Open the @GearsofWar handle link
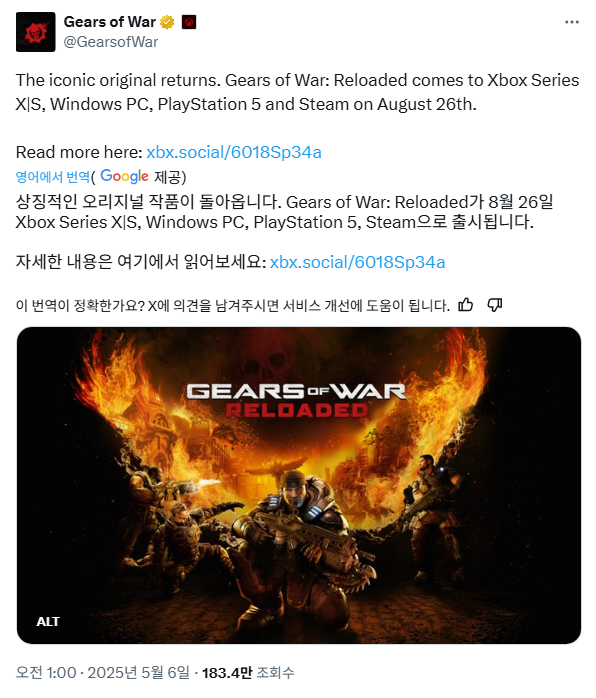This screenshot has width=596, height=698. pos(111,42)
